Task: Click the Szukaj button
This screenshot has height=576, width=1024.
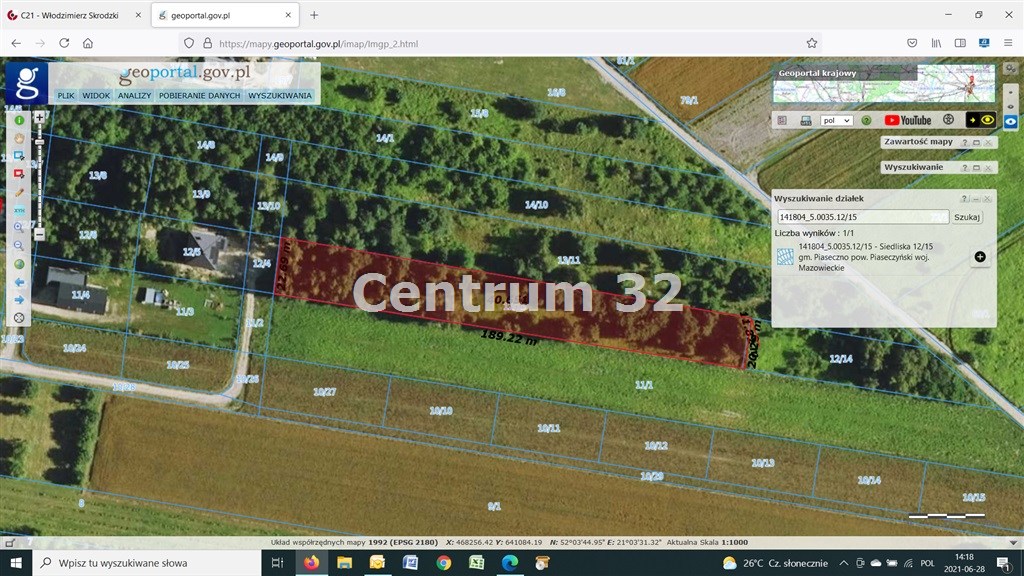Action: [x=967, y=217]
